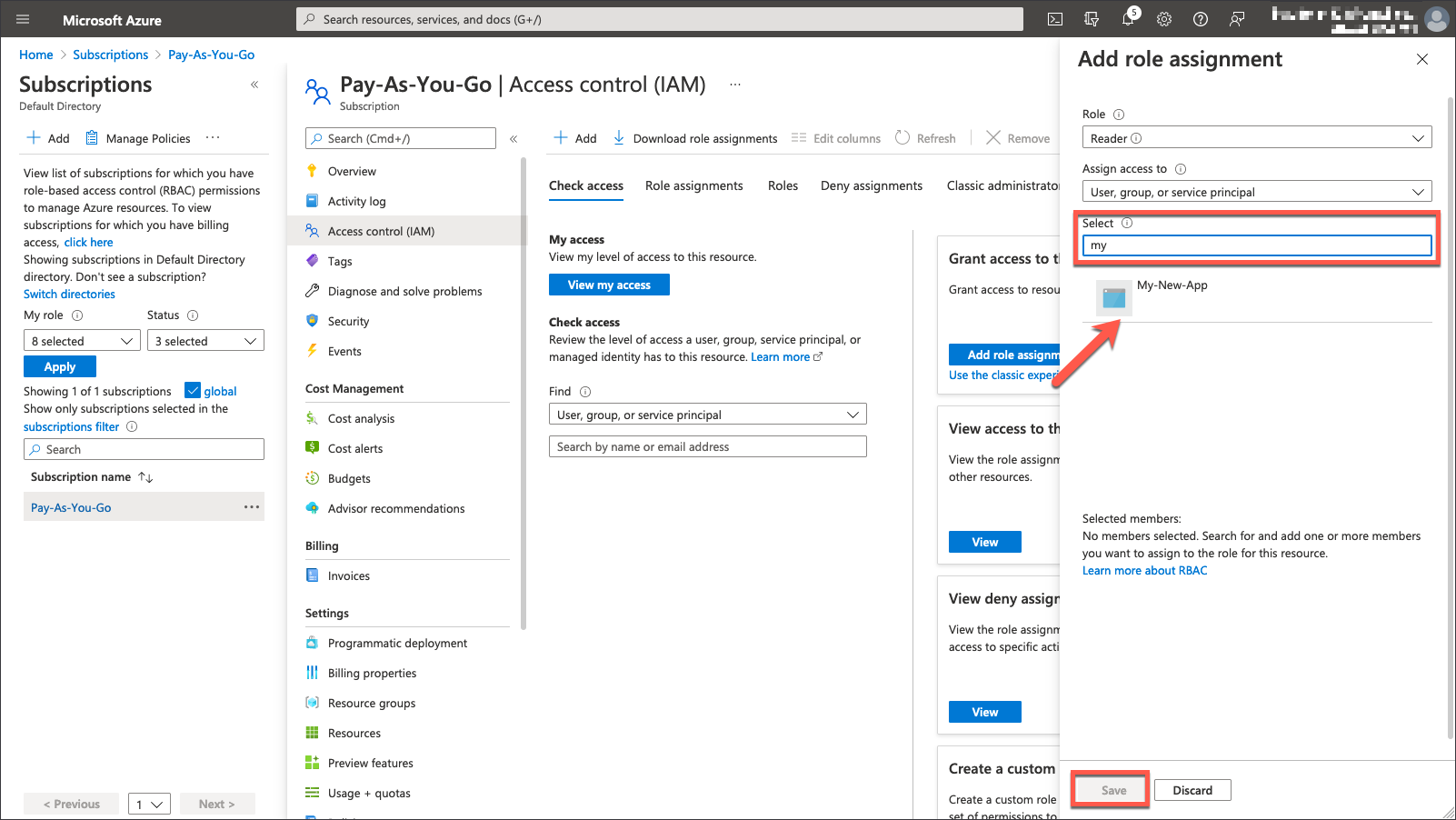Click Download role assignments

pyautogui.click(x=695, y=138)
